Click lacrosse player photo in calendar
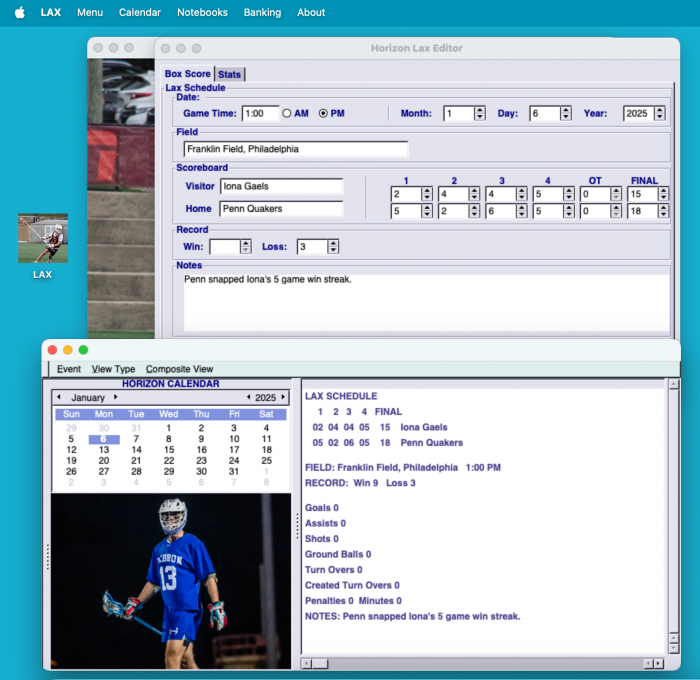 click(x=170, y=582)
